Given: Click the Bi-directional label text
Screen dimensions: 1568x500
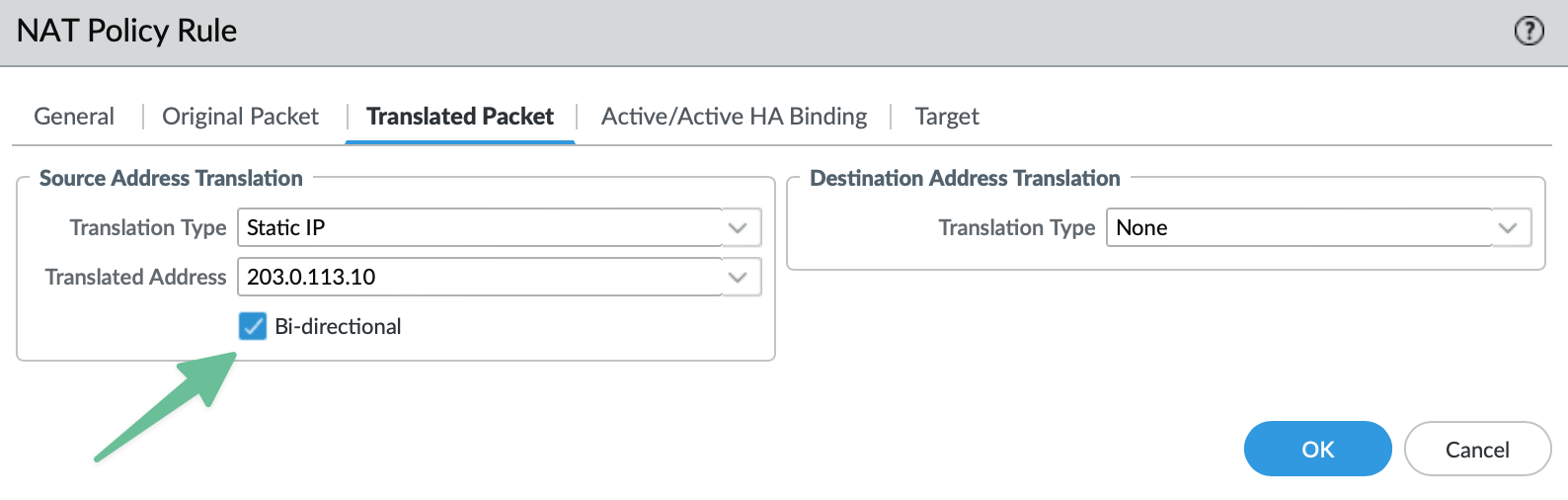Looking at the screenshot, I should (x=338, y=327).
